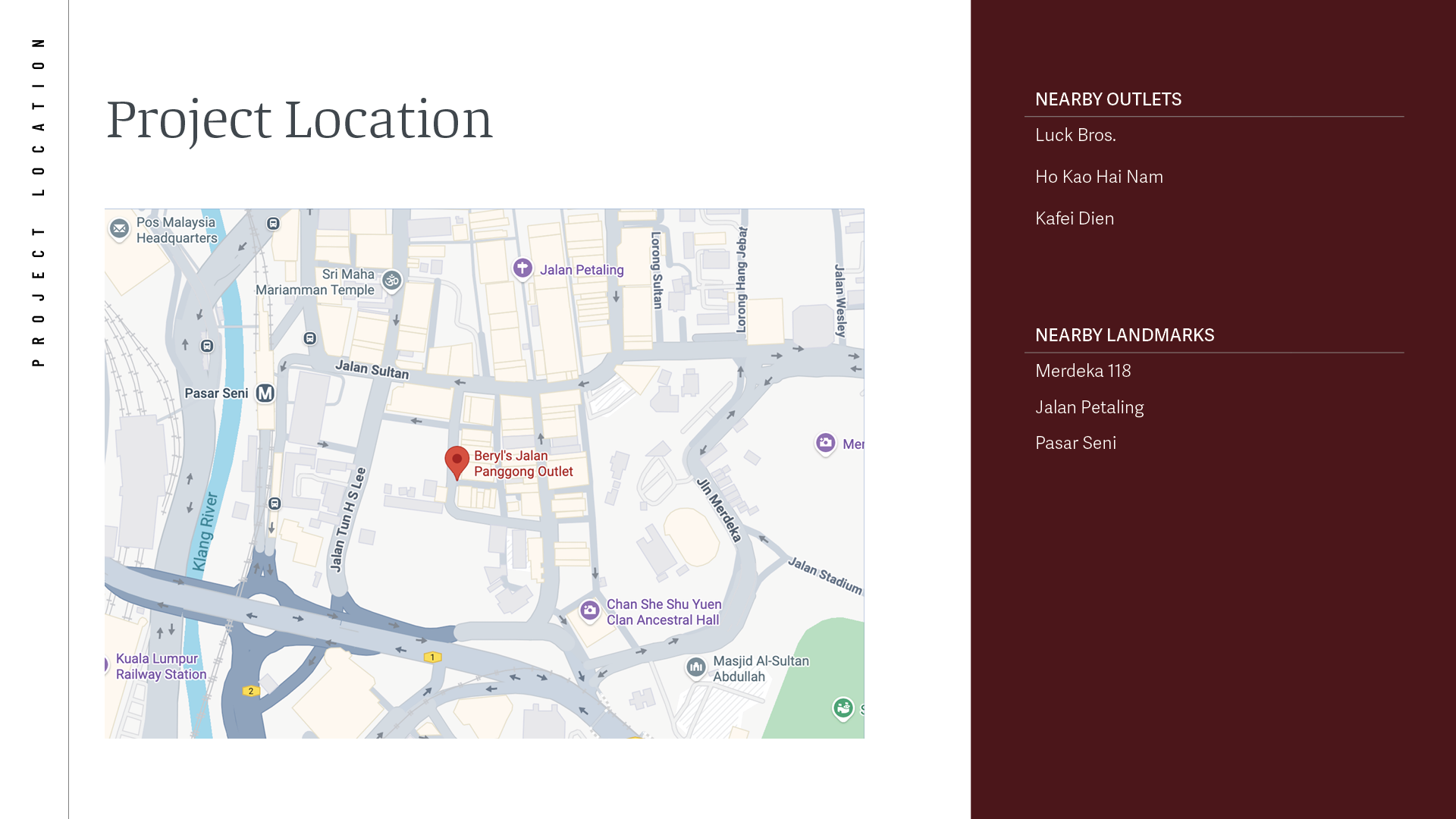Viewport: 1456px width, 819px height.
Task: Click the route 2 highway shield
Action: pos(251,691)
